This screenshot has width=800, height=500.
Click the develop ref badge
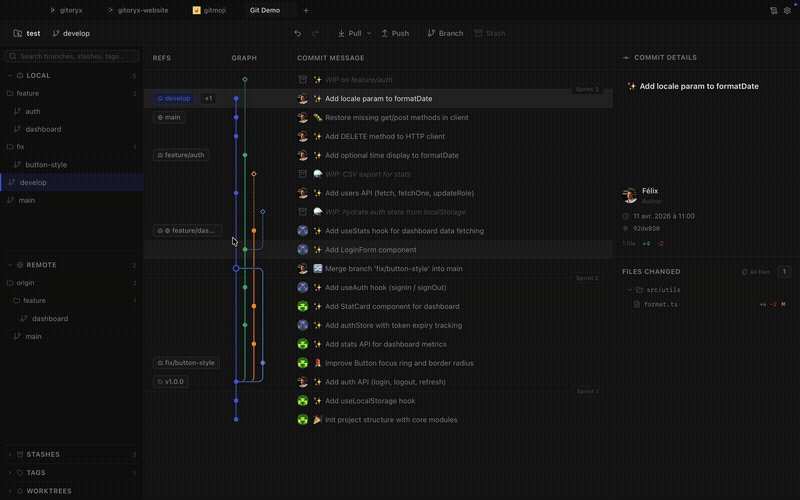174,98
